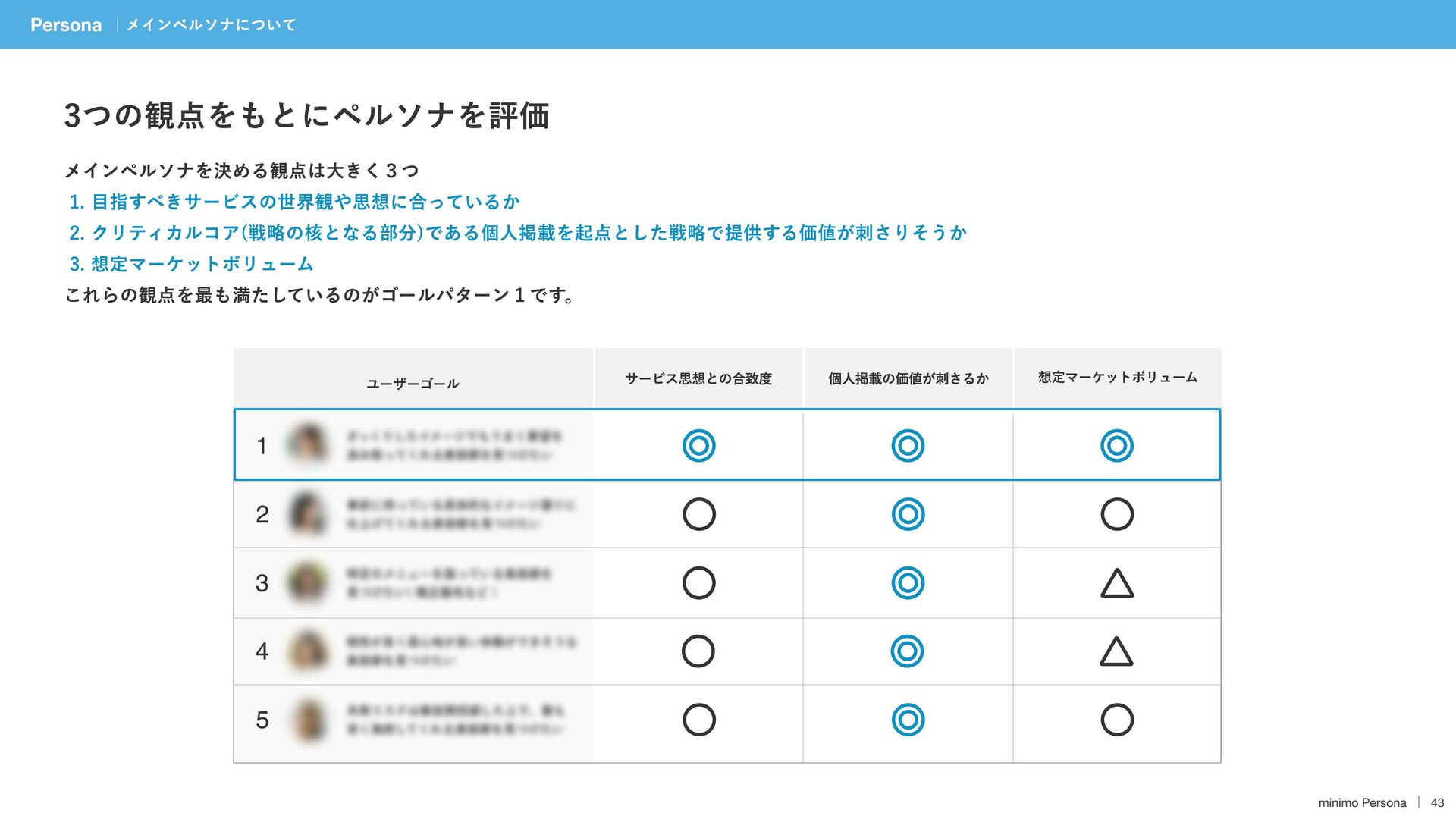Click row 5 double-circle under 個人掲載の価値が刺さるか

tap(908, 720)
